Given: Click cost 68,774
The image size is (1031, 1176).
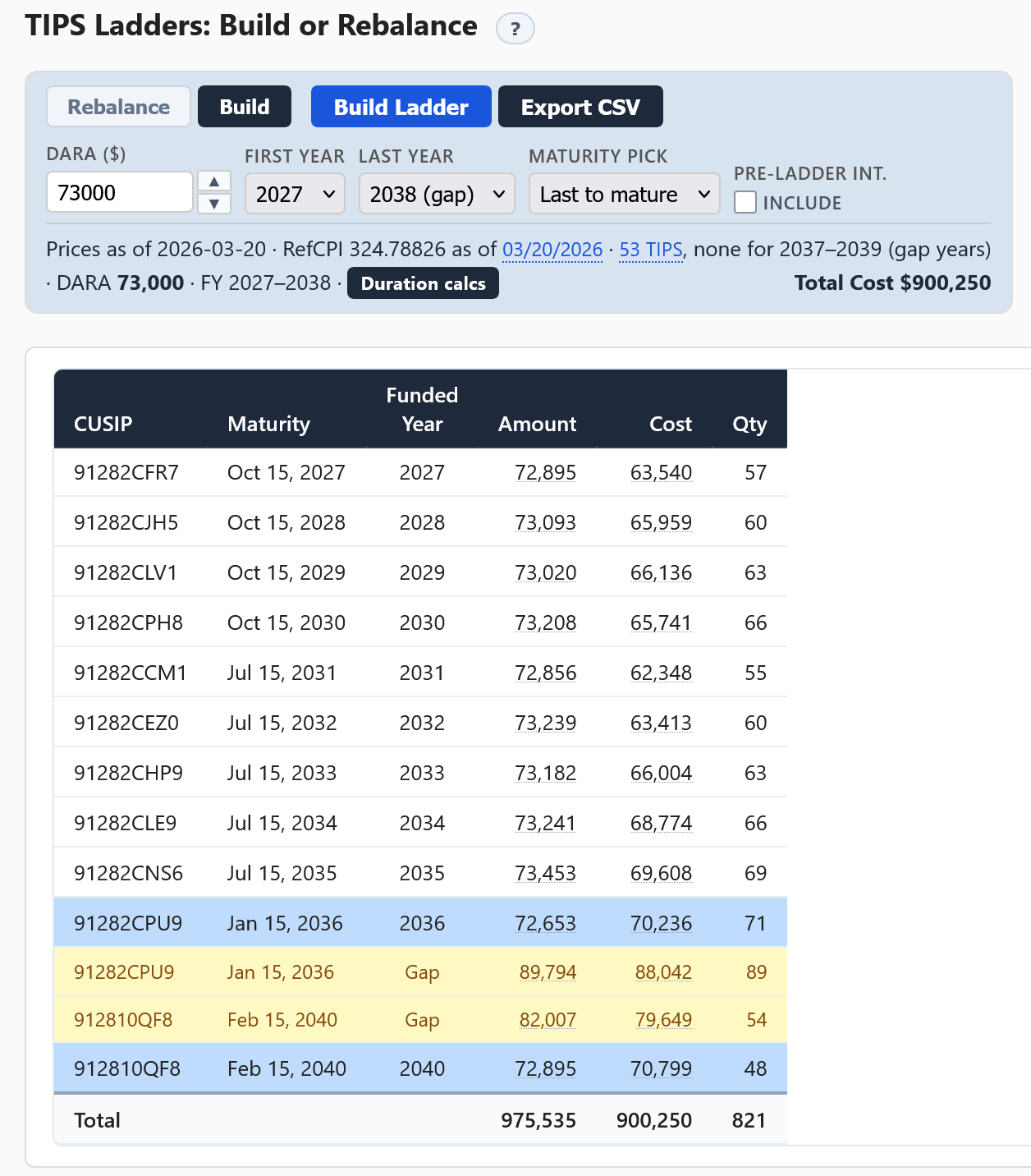Looking at the screenshot, I should tap(662, 823).
